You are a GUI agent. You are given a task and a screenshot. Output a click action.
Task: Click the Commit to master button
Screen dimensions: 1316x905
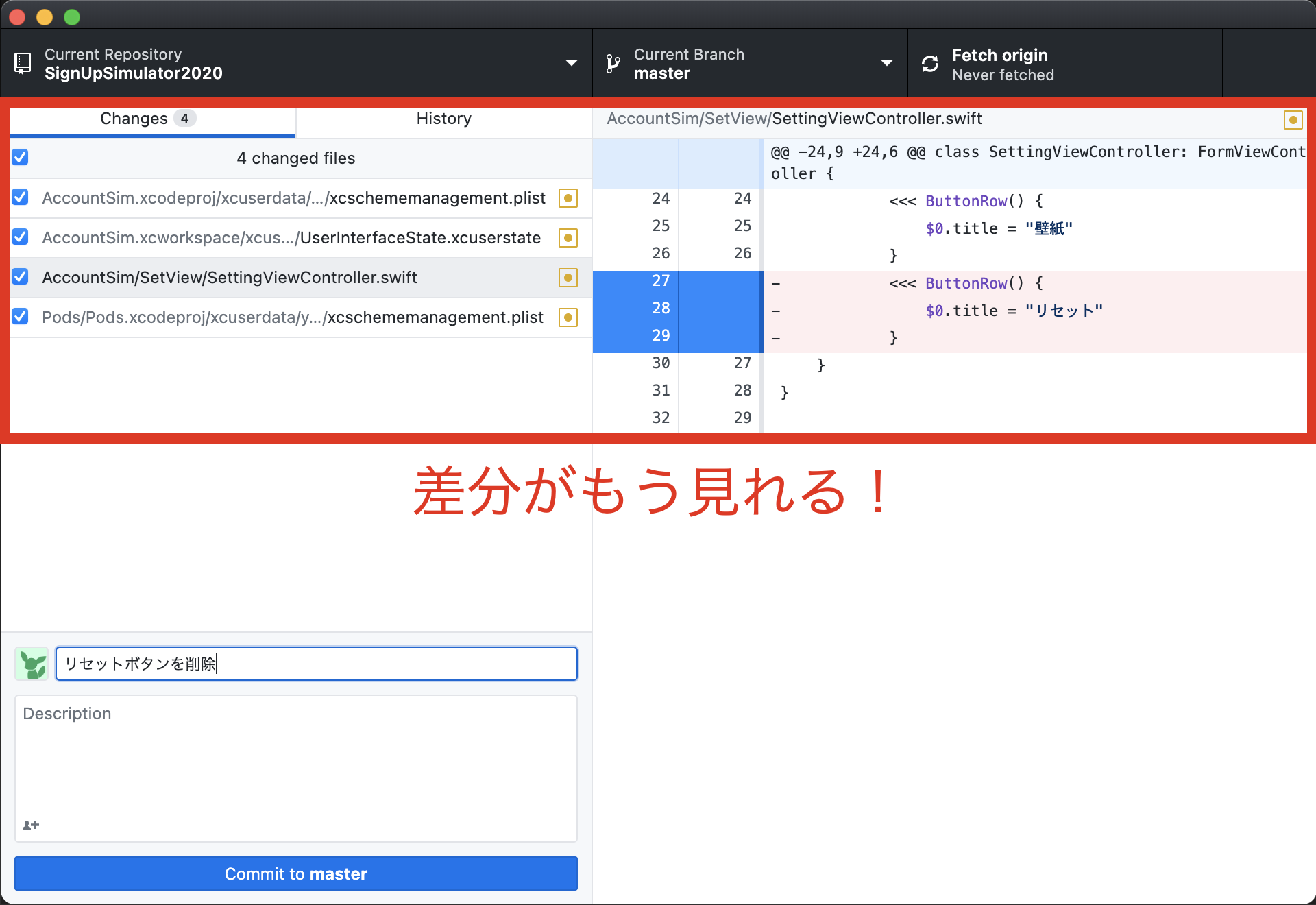tap(295, 873)
